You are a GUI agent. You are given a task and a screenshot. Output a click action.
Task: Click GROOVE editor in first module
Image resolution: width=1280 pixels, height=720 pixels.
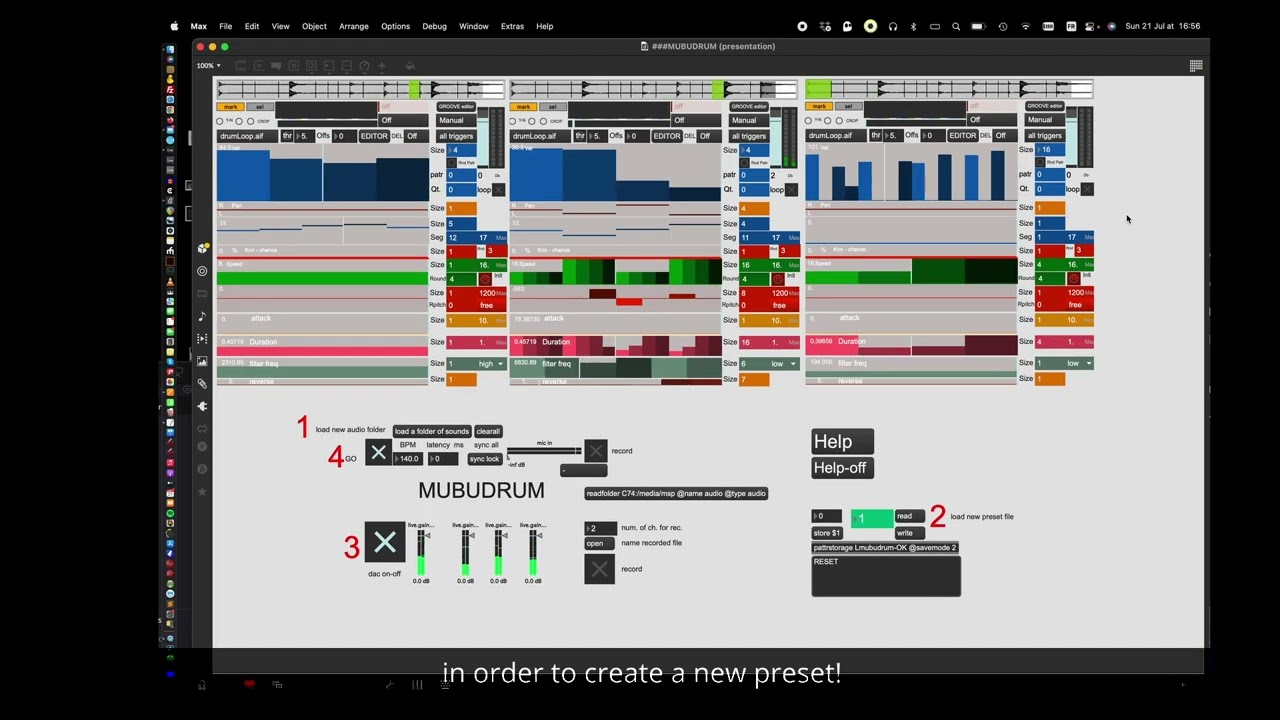pyautogui.click(x=456, y=106)
